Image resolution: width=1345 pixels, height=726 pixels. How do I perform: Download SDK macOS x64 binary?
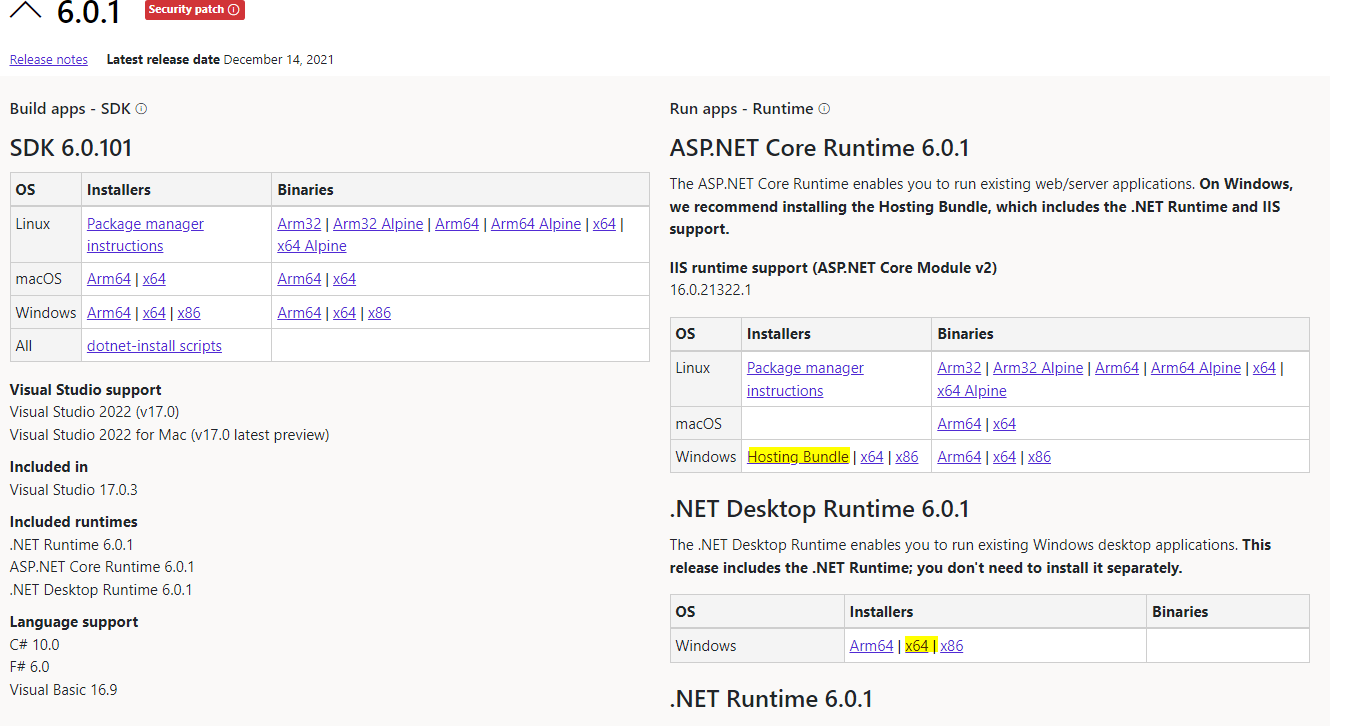tap(344, 279)
